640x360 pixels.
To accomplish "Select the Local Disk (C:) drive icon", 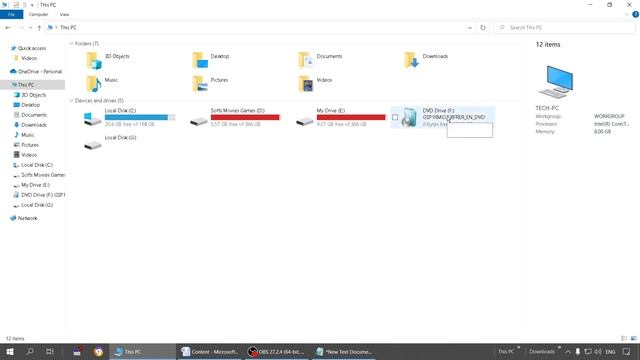I will [93, 119].
